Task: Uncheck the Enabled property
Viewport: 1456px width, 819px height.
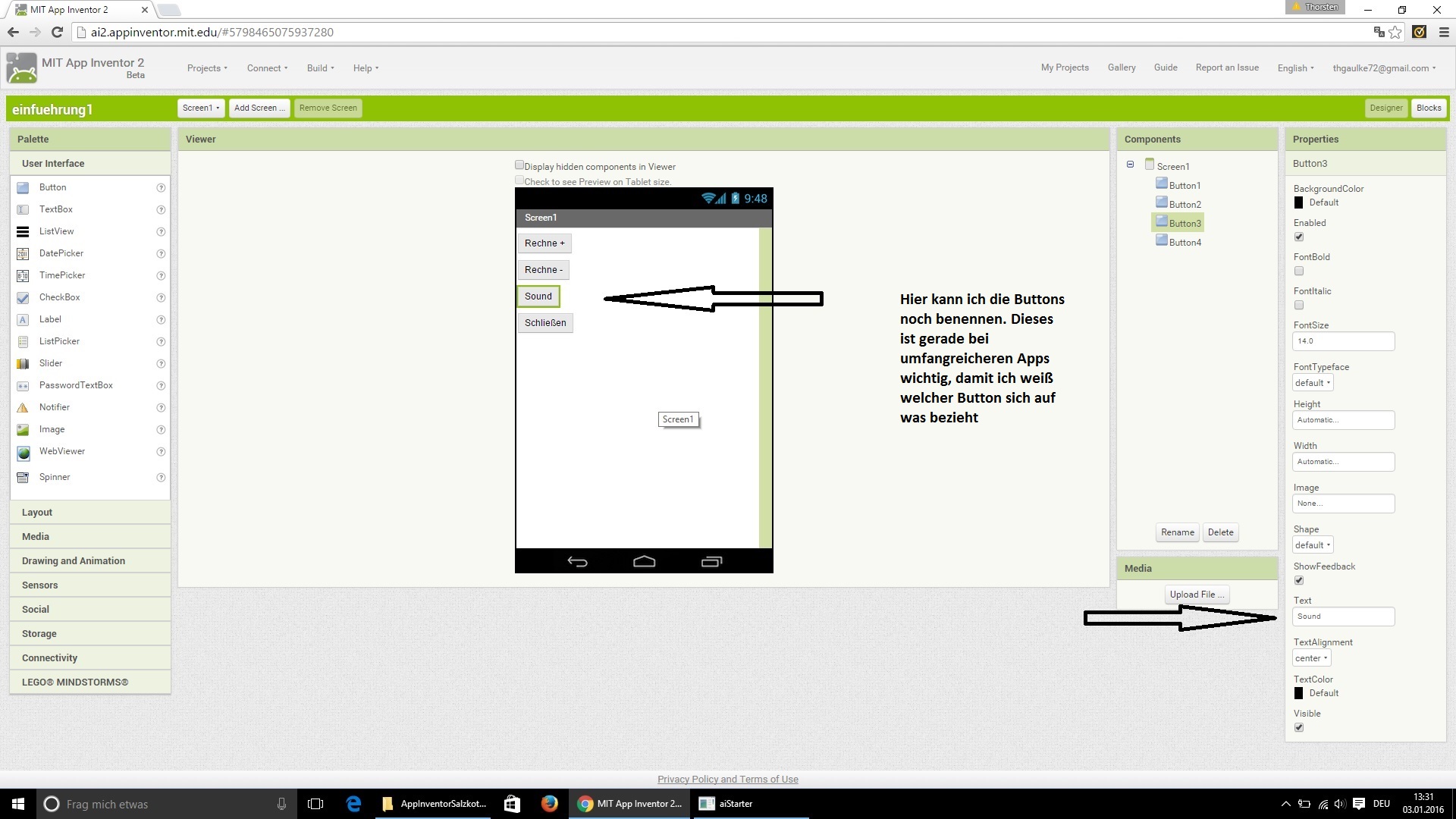Action: (1299, 237)
